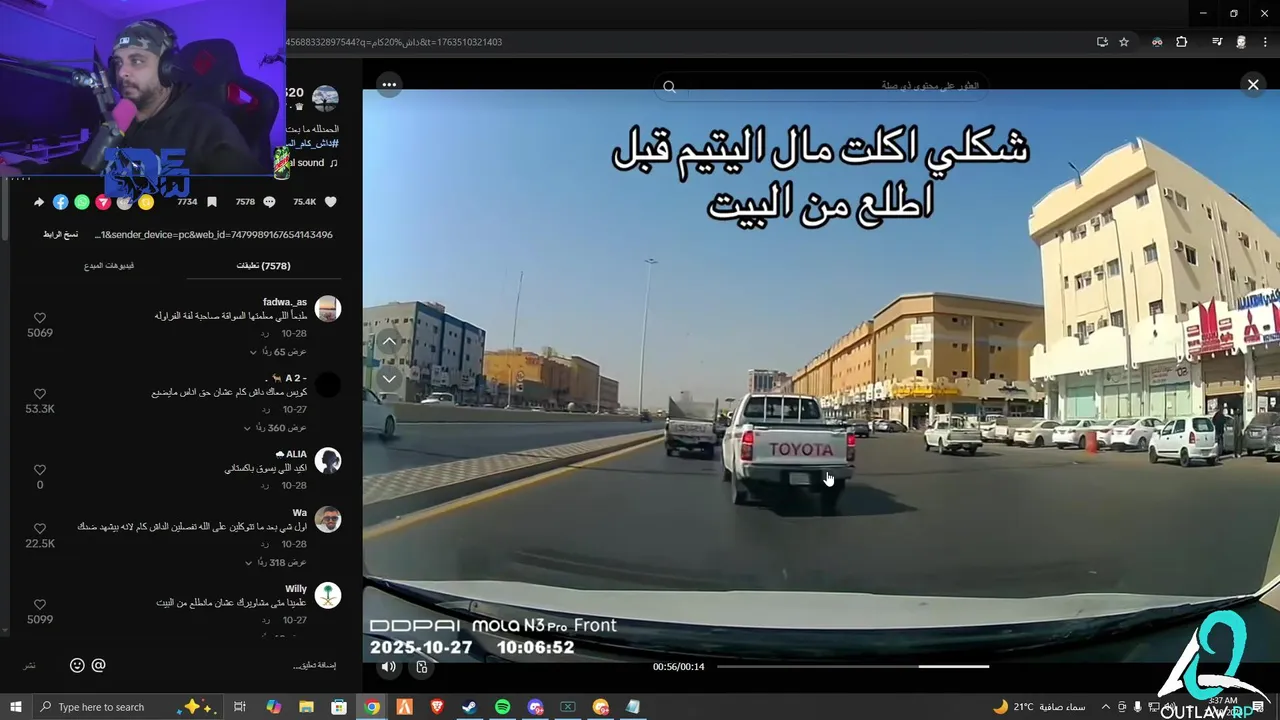Click the yellow share icon
Viewport: 1280px width, 720px height.
[x=146, y=202]
